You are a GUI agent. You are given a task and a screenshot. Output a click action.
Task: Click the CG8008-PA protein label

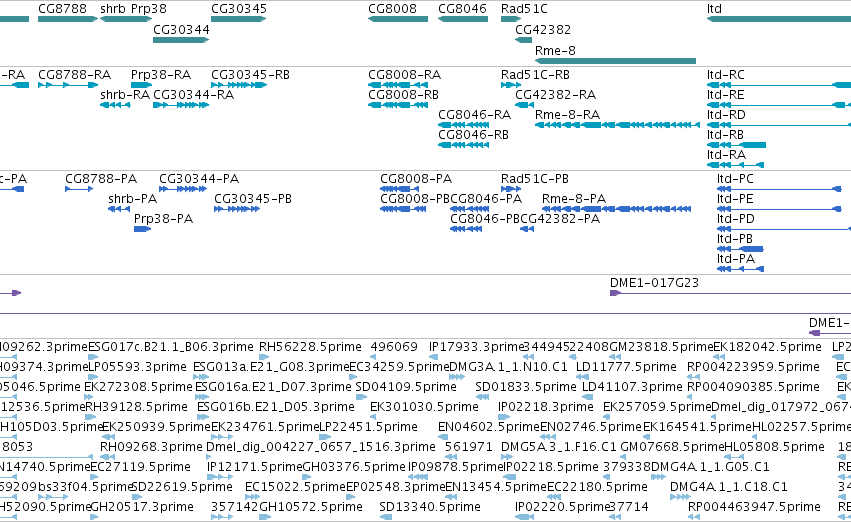(416, 179)
